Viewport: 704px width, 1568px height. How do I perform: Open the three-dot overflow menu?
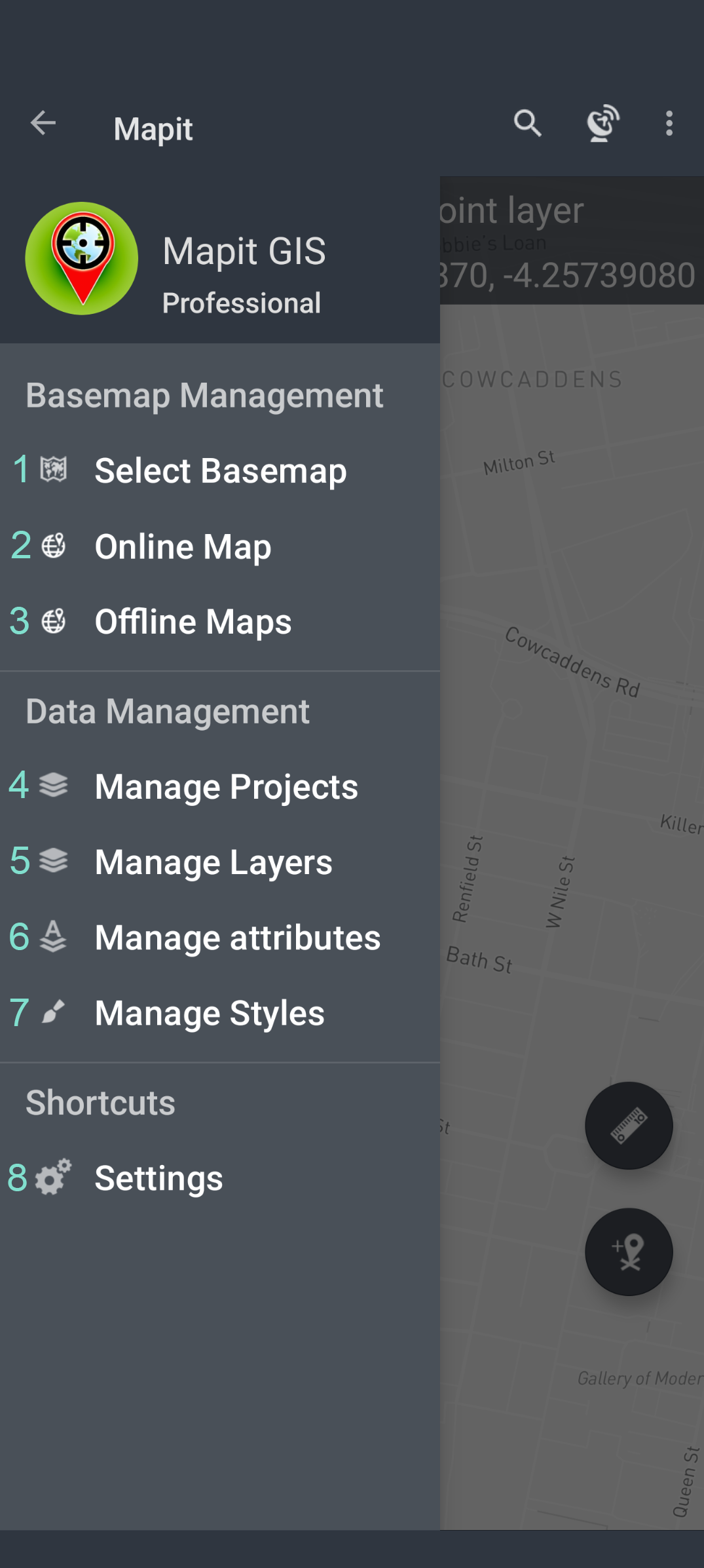pos(669,123)
